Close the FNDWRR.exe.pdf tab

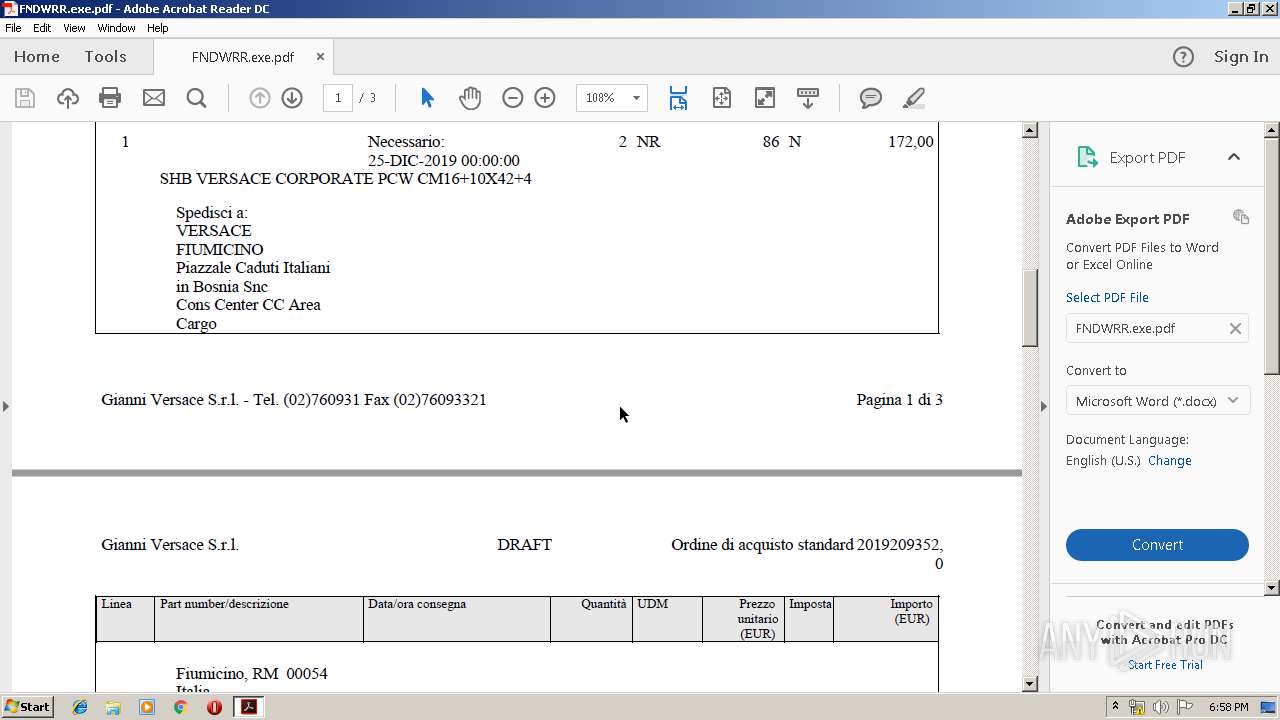pyautogui.click(x=320, y=57)
